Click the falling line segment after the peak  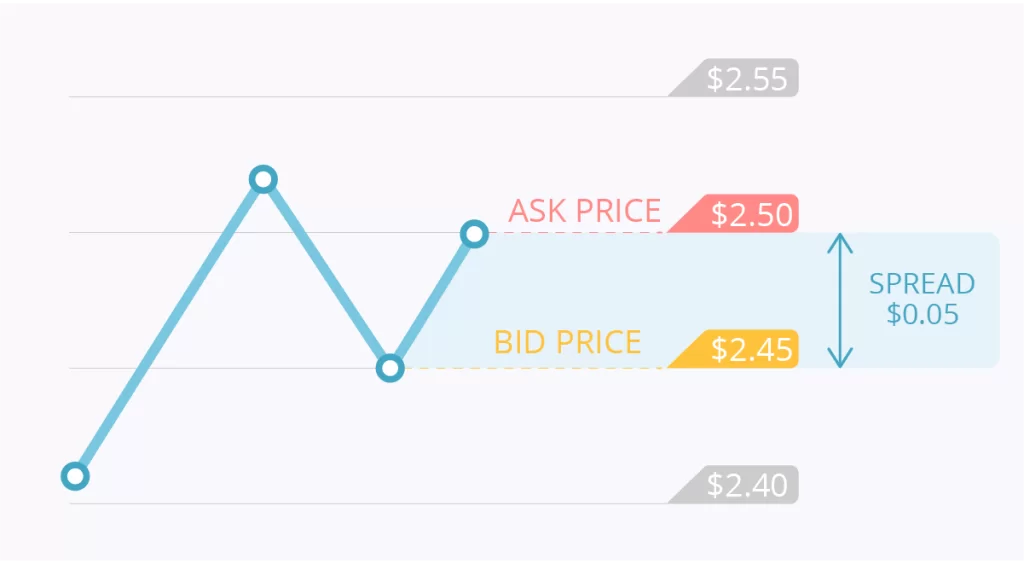[x=327, y=274]
